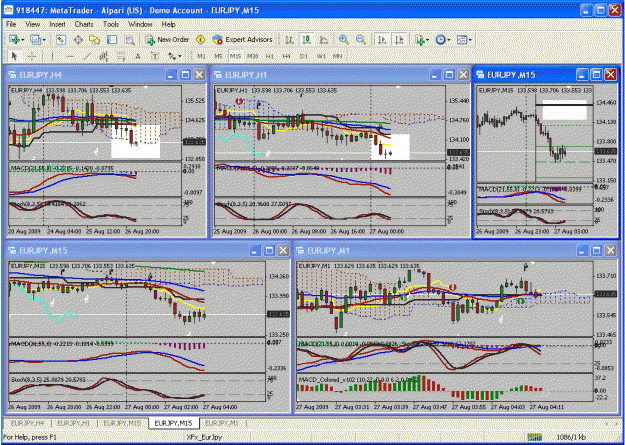This screenshot has width=625, height=445.
Task: Launch MetaEditor via yellow diamond icon
Action: click(x=200, y=39)
